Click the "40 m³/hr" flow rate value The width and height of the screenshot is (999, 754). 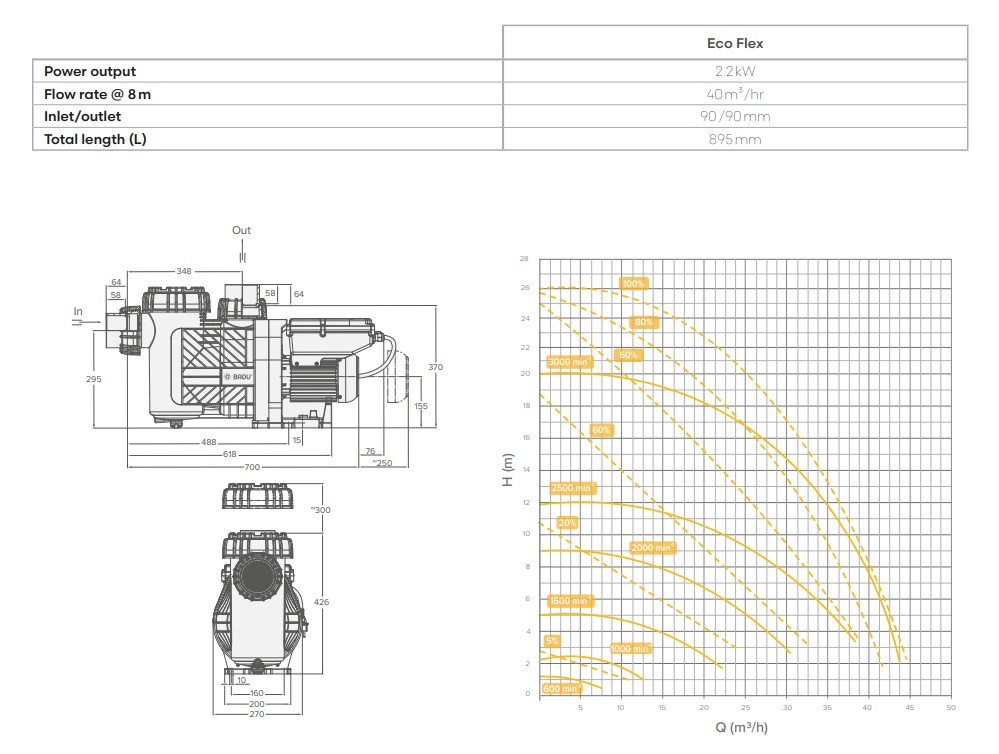(x=735, y=94)
